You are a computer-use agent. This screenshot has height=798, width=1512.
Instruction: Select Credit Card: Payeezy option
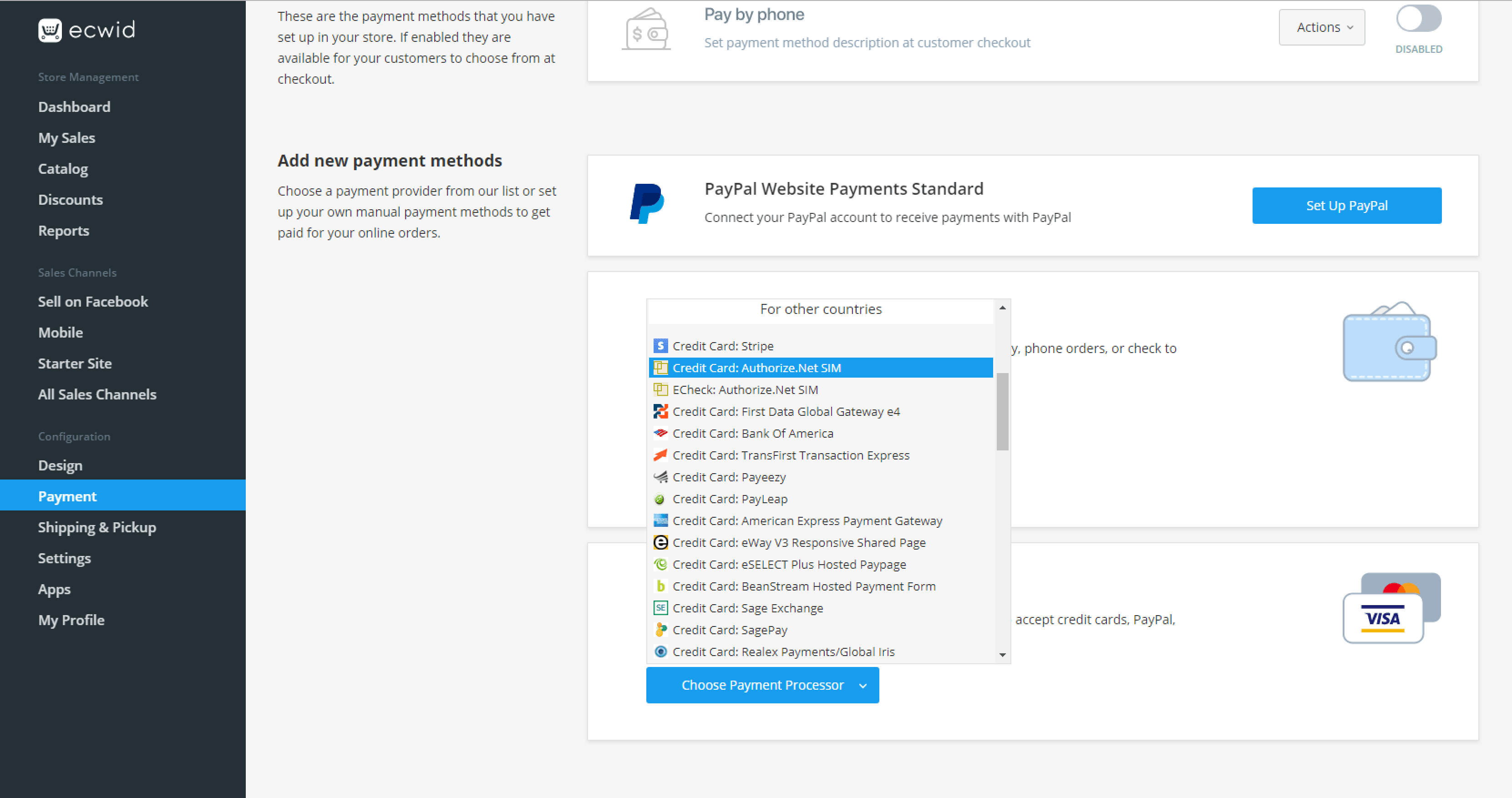coord(821,477)
